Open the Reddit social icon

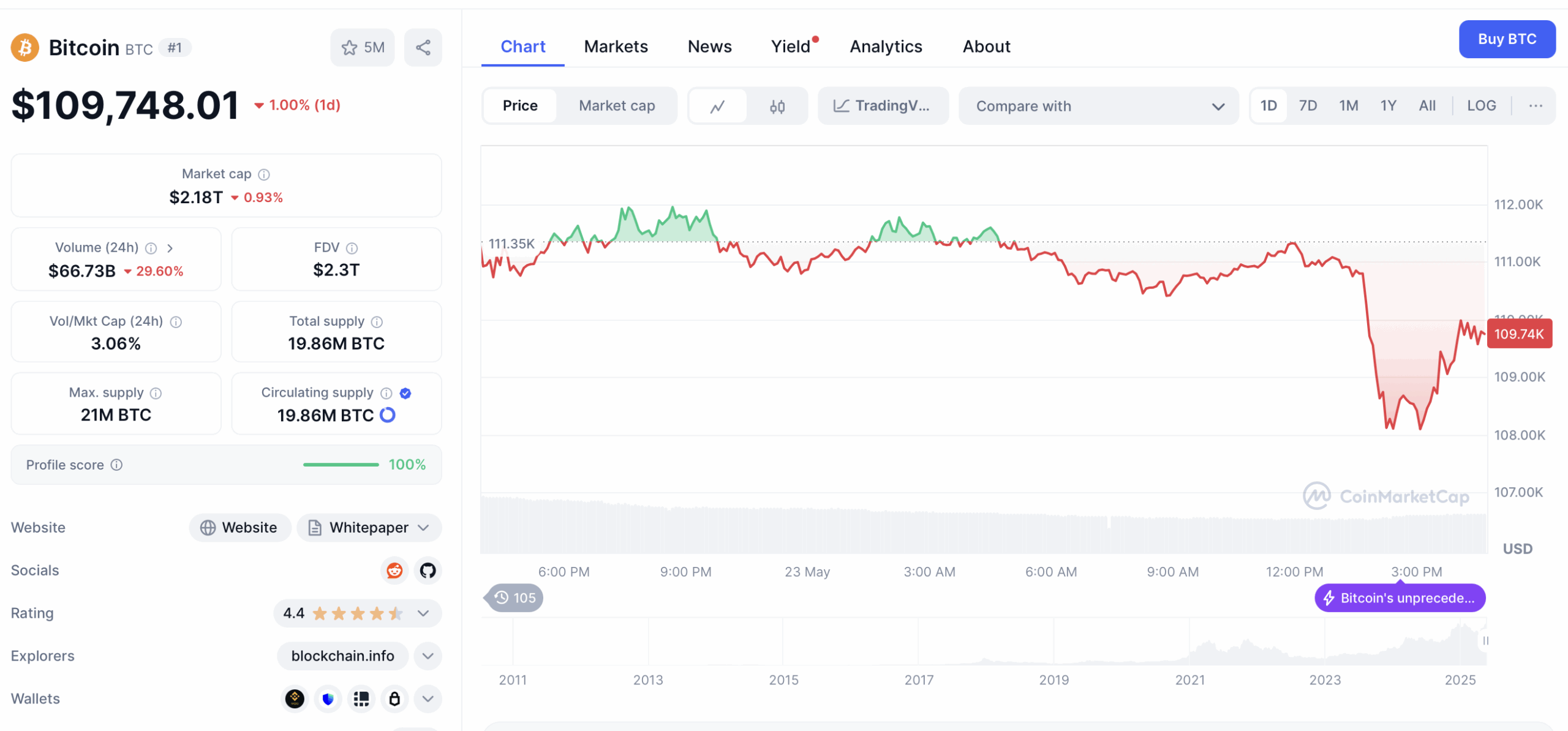tap(395, 571)
